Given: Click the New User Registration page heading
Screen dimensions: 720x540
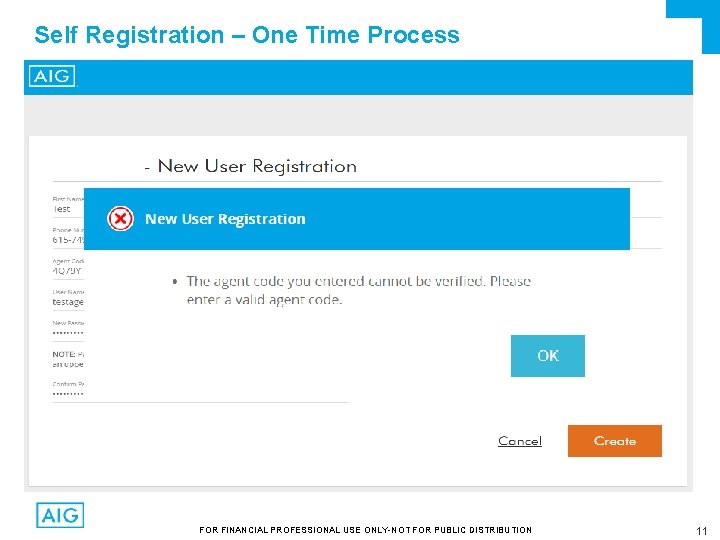Looking at the screenshot, I should (x=257, y=166).
